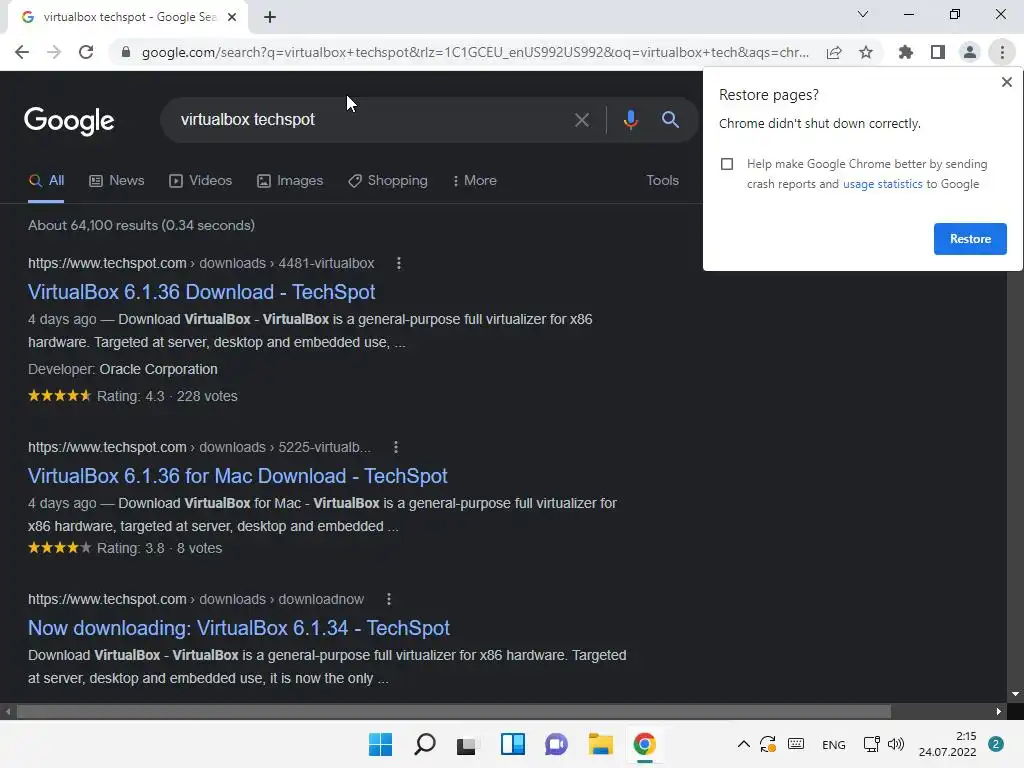Image resolution: width=1024 pixels, height=768 pixels.
Task: Open the ENG language indicator
Action: pos(833,744)
